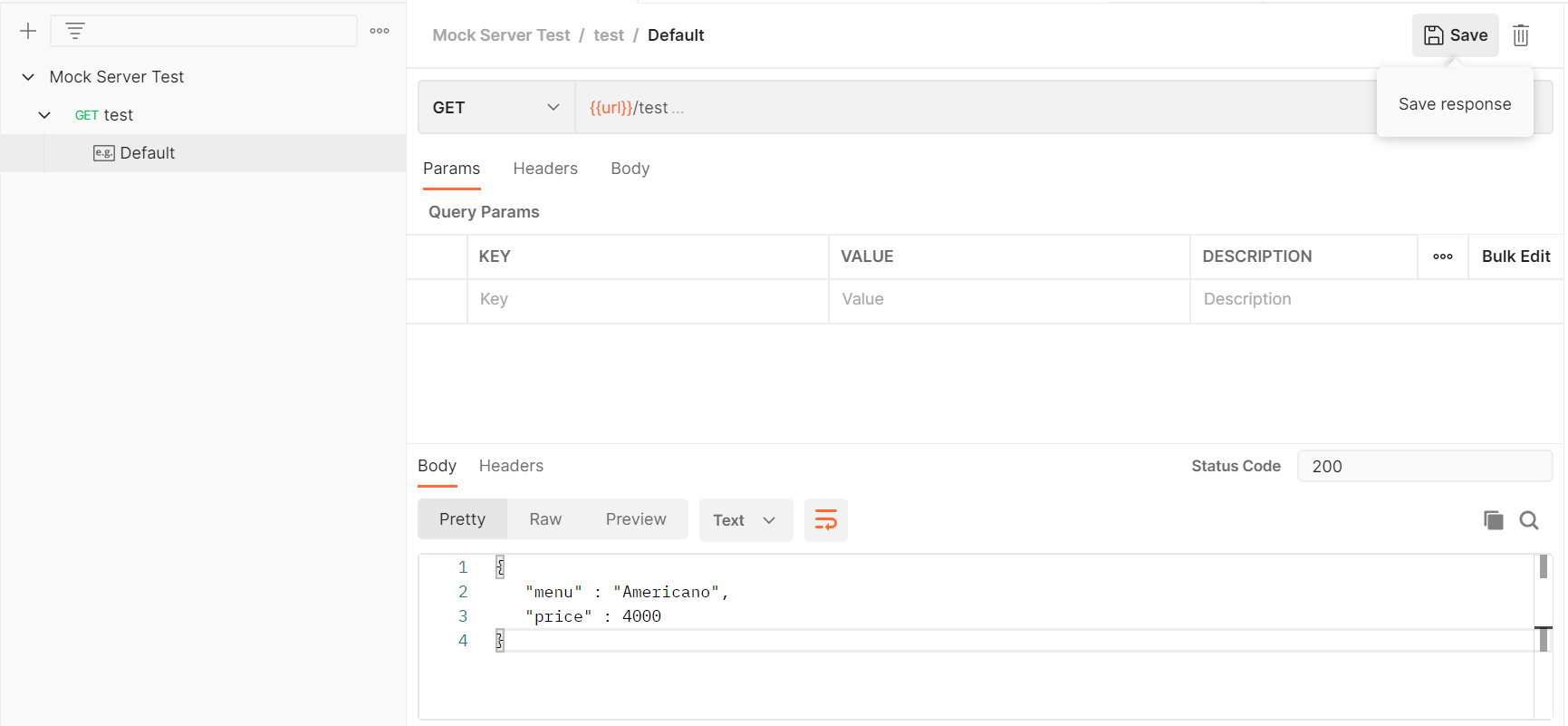
Task: Open the response Headers tab
Action: pyautogui.click(x=511, y=466)
